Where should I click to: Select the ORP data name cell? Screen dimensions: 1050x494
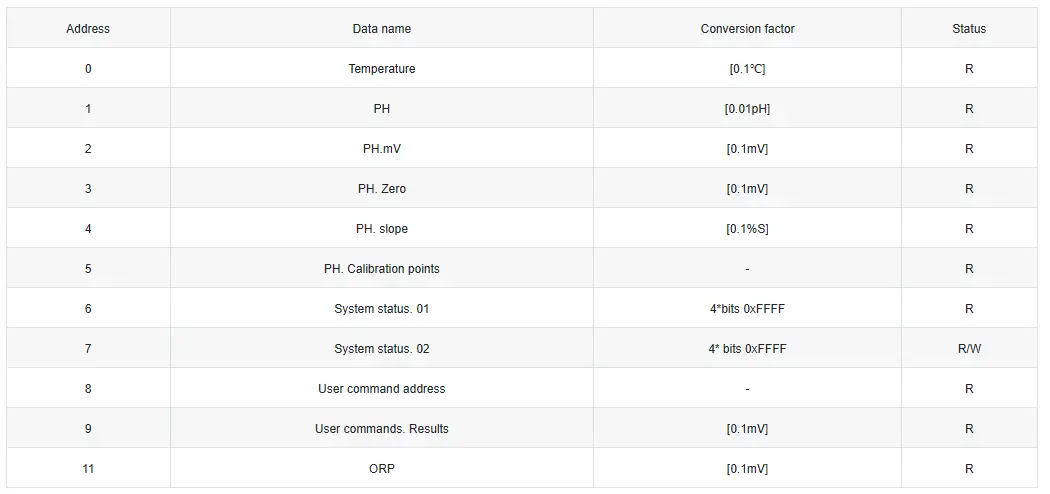[x=382, y=469]
